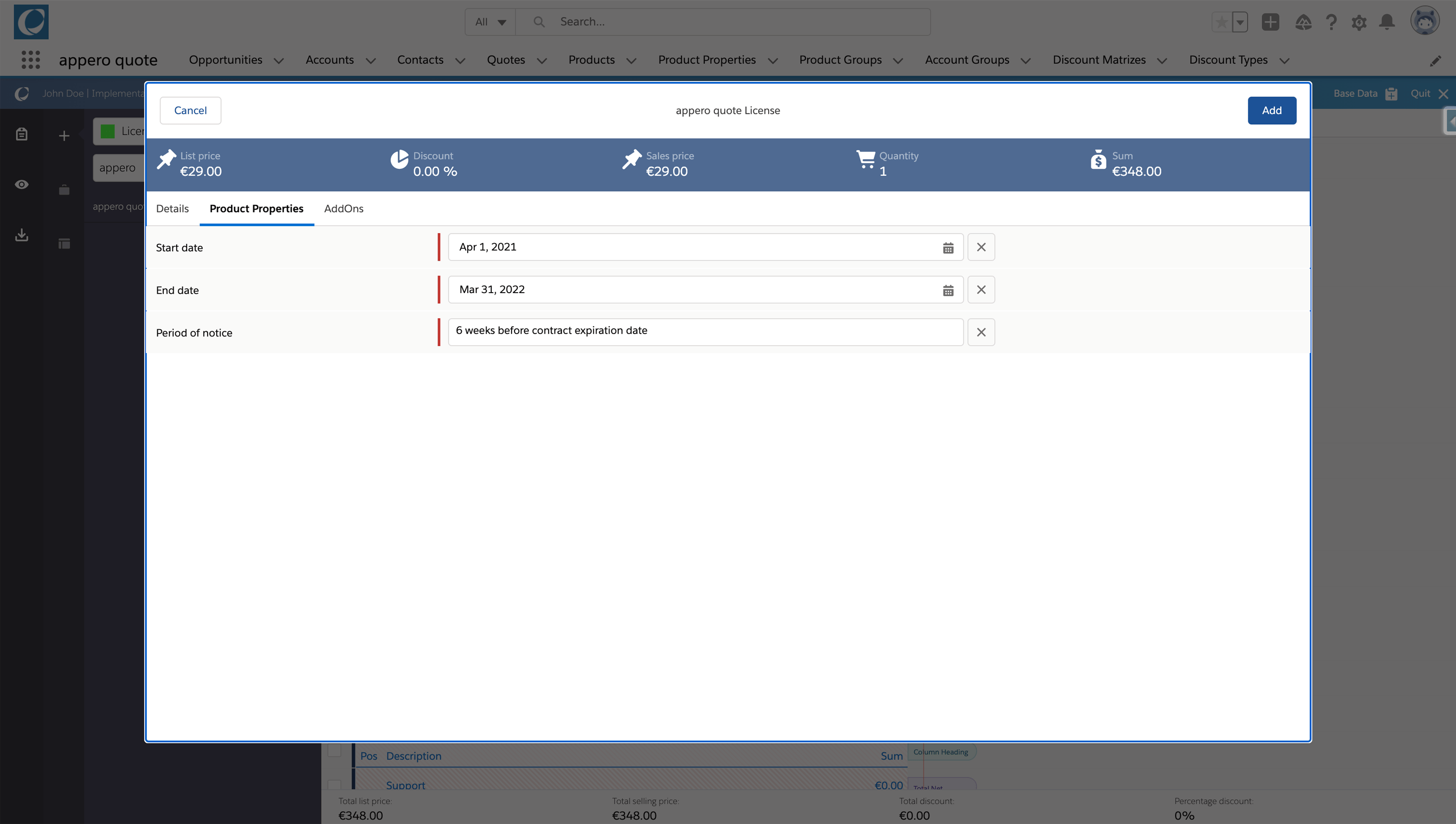The height and width of the screenshot is (824, 1456).
Task: Check the box beside Pos Description row
Action: coord(334,751)
